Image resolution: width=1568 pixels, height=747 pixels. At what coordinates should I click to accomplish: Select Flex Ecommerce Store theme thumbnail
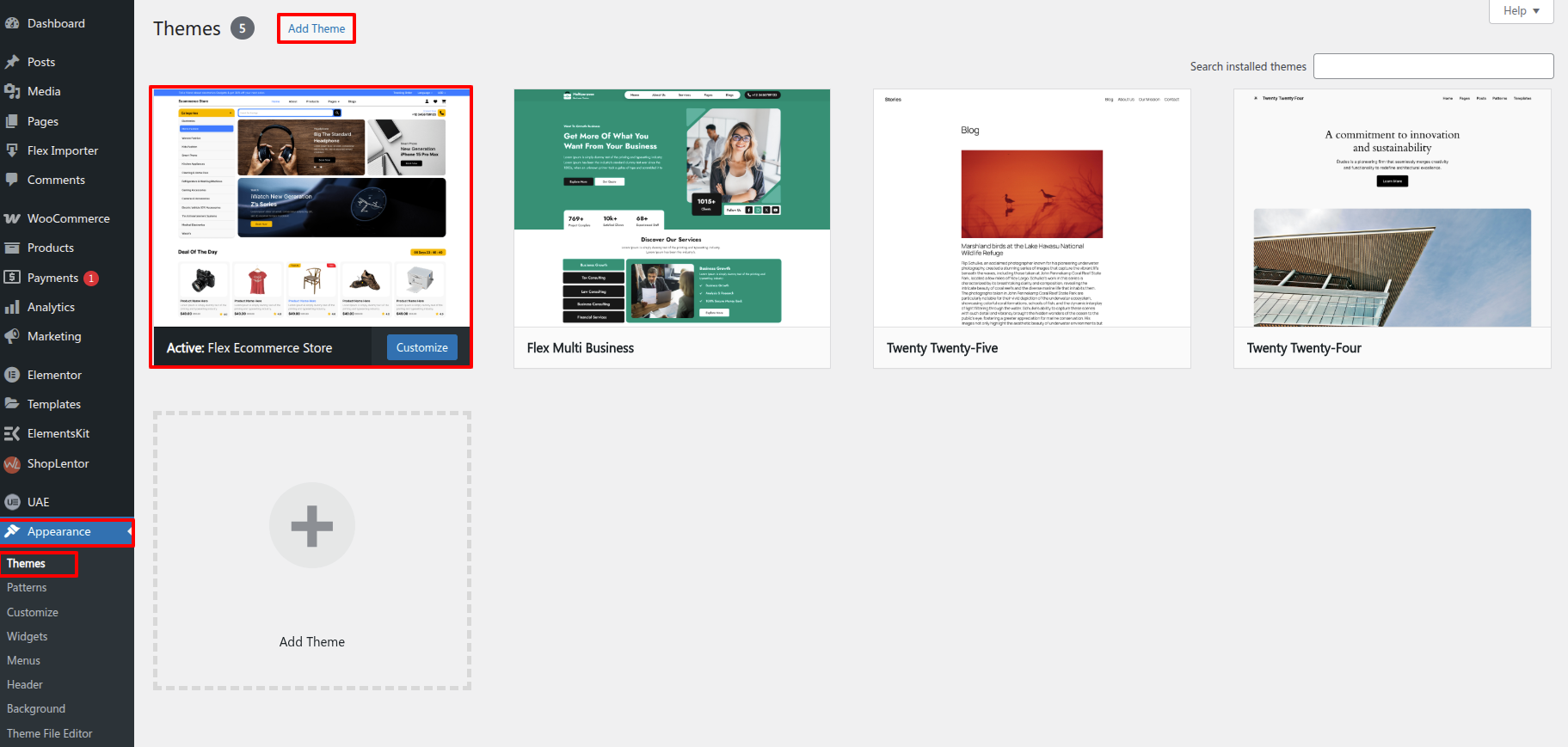click(311, 207)
